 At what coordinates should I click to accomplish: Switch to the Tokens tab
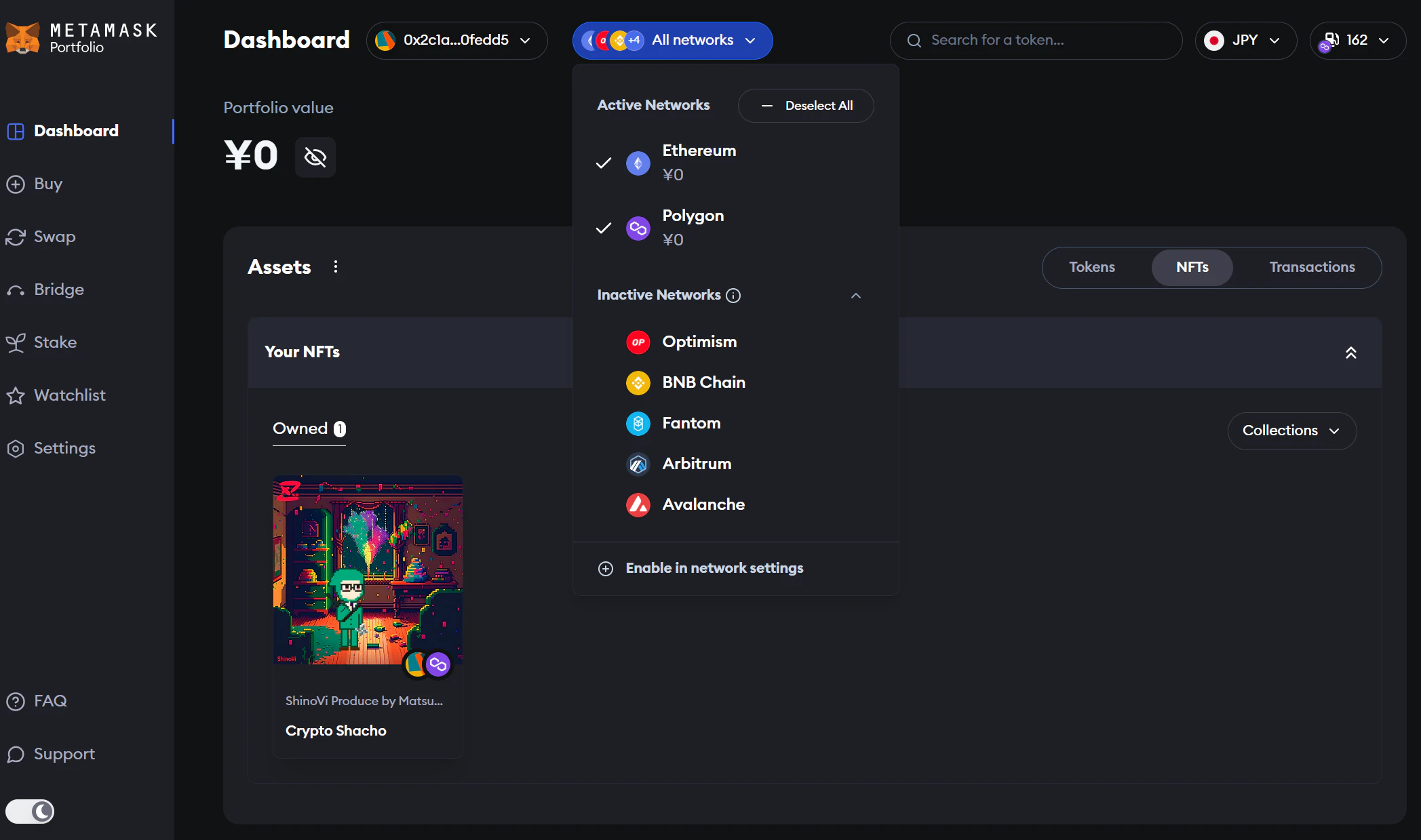coord(1092,267)
